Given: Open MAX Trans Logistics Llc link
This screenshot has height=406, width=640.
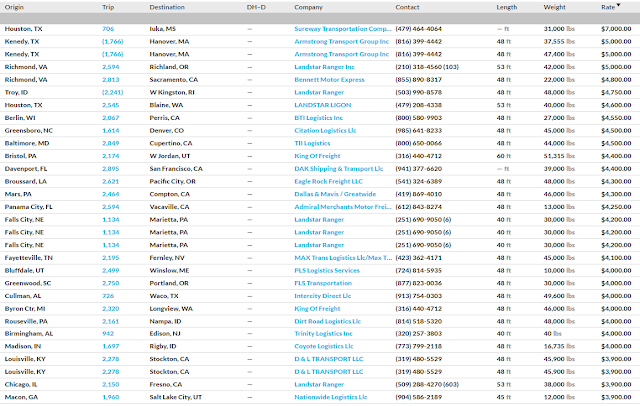Looking at the screenshot, I should click(343, 258).
